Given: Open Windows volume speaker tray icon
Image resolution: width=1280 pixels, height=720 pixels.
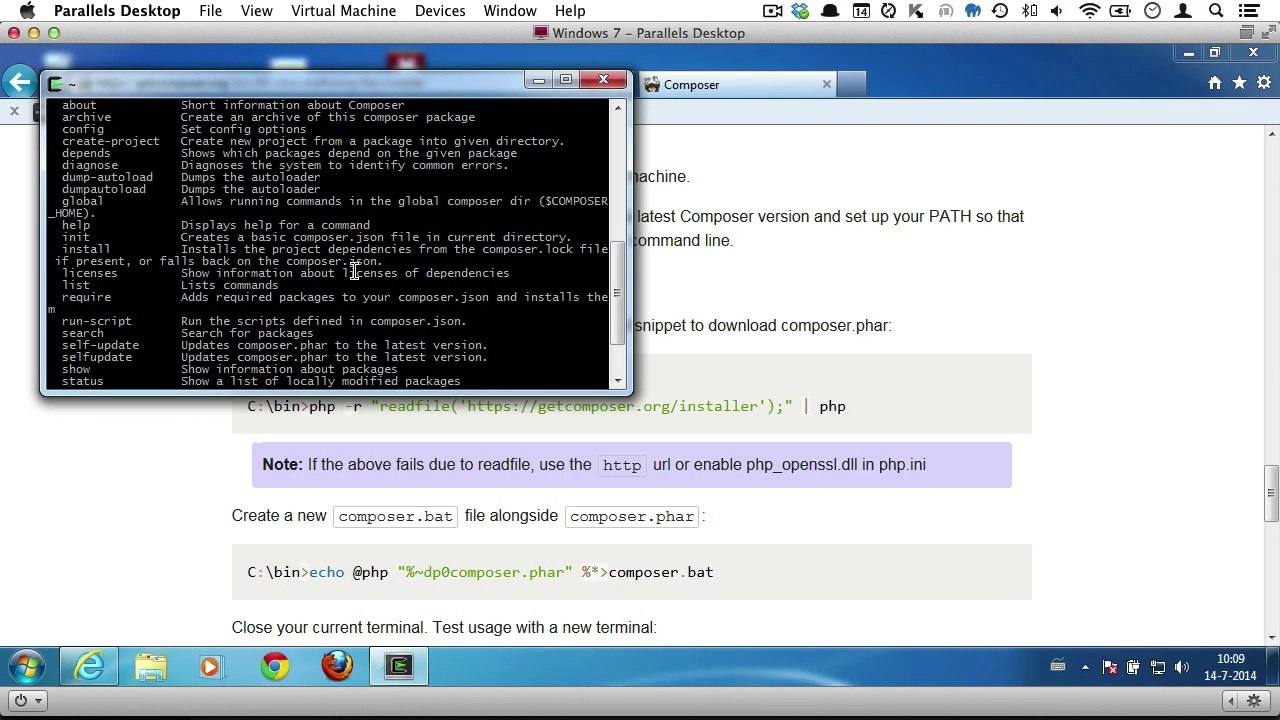Looking at the screenshot, I should (1182, 668).
